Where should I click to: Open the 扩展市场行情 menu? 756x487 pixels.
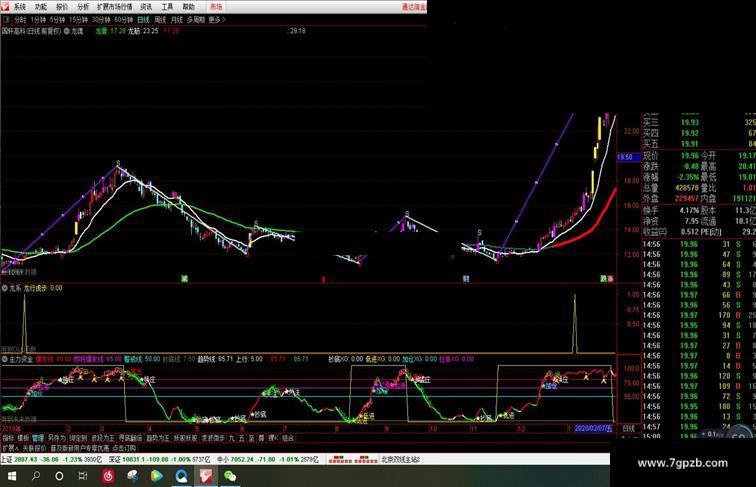click(x=115, y=7)
